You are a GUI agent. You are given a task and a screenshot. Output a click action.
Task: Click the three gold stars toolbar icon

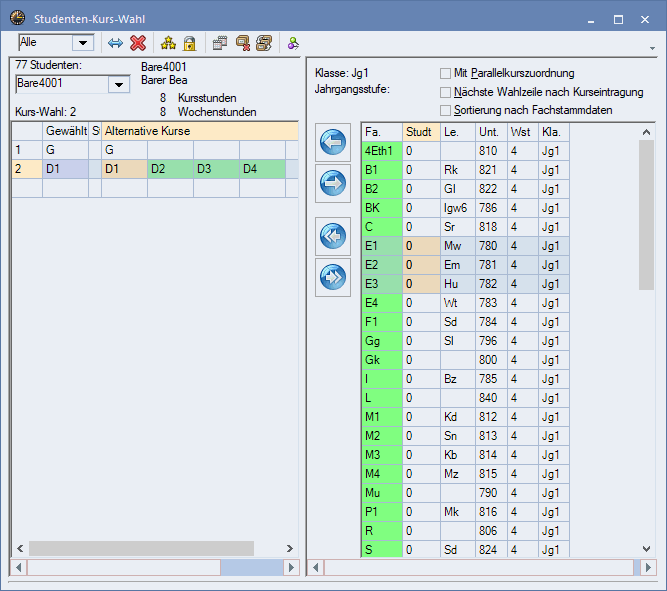[x=168, y=43]
